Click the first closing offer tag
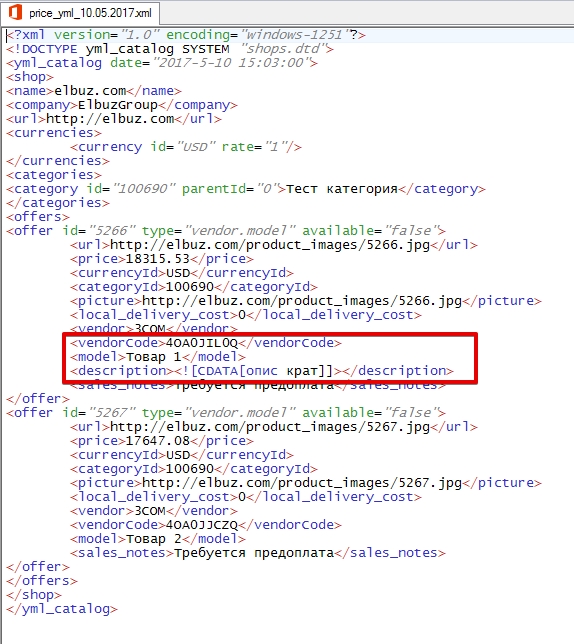The height and width of the screenshot is (644, 574). [x=38, y=399]
